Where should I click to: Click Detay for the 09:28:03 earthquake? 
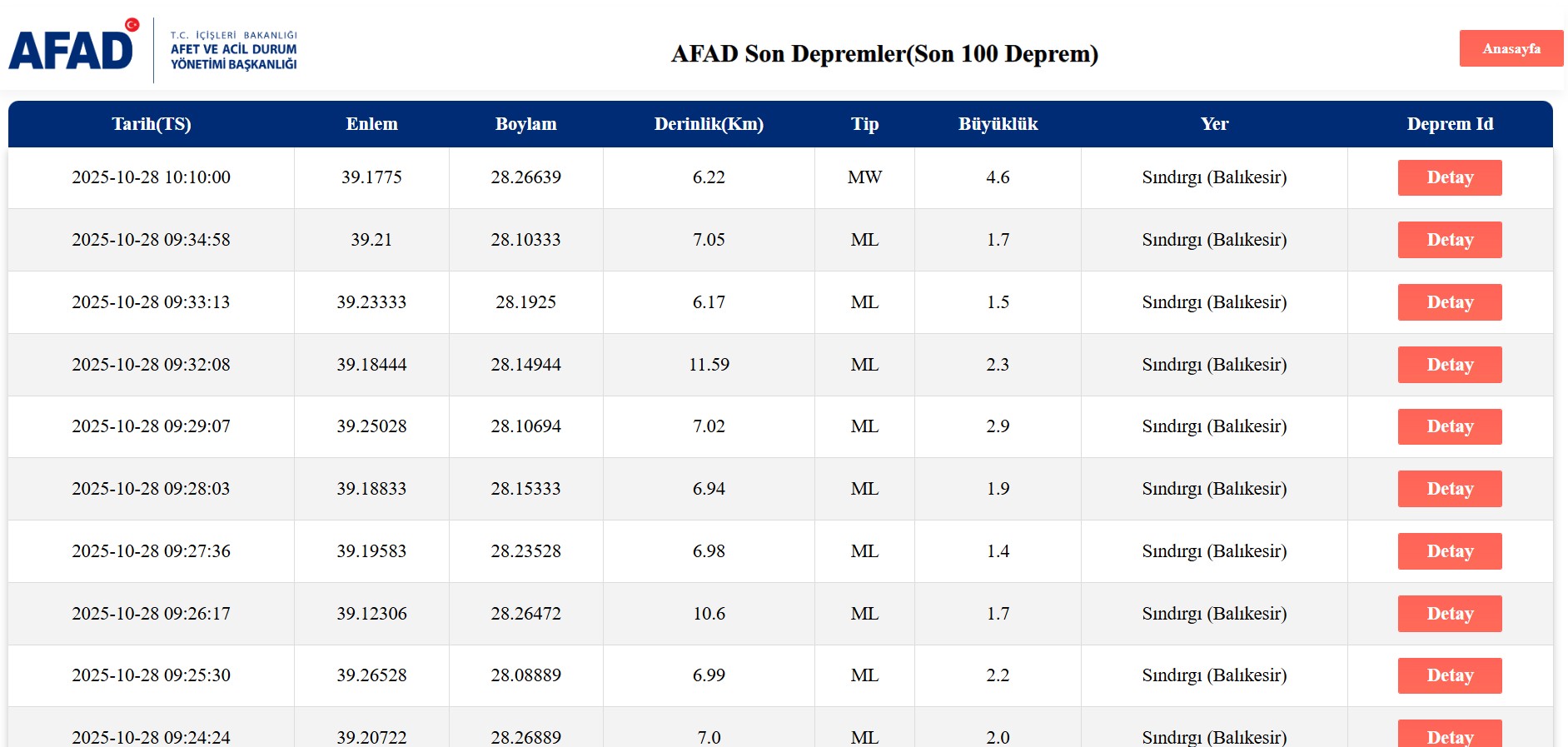coord(1449,489)
